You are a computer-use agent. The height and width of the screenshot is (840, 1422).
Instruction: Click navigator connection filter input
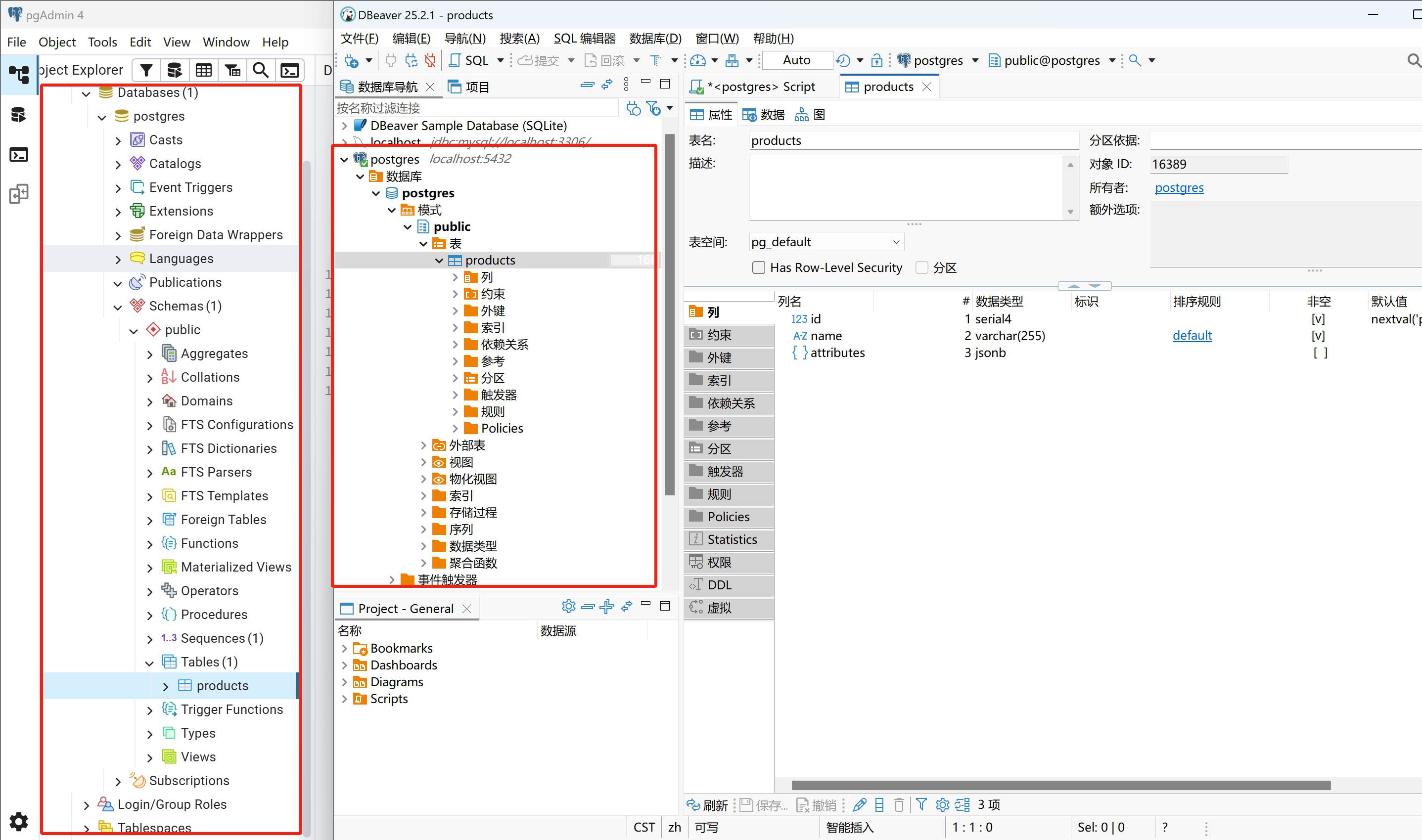click(477, 108)
